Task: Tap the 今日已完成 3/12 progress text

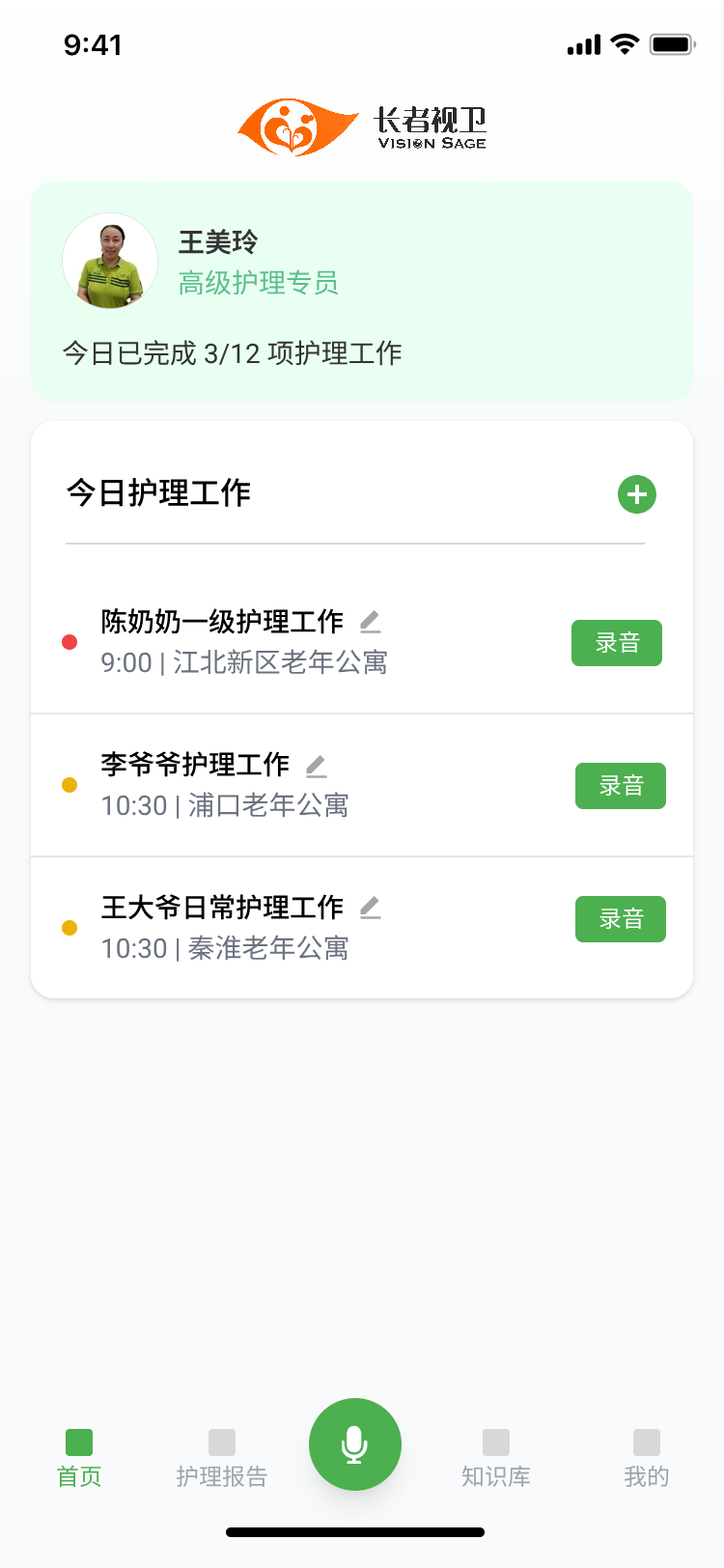Action: tap(233, 353)
